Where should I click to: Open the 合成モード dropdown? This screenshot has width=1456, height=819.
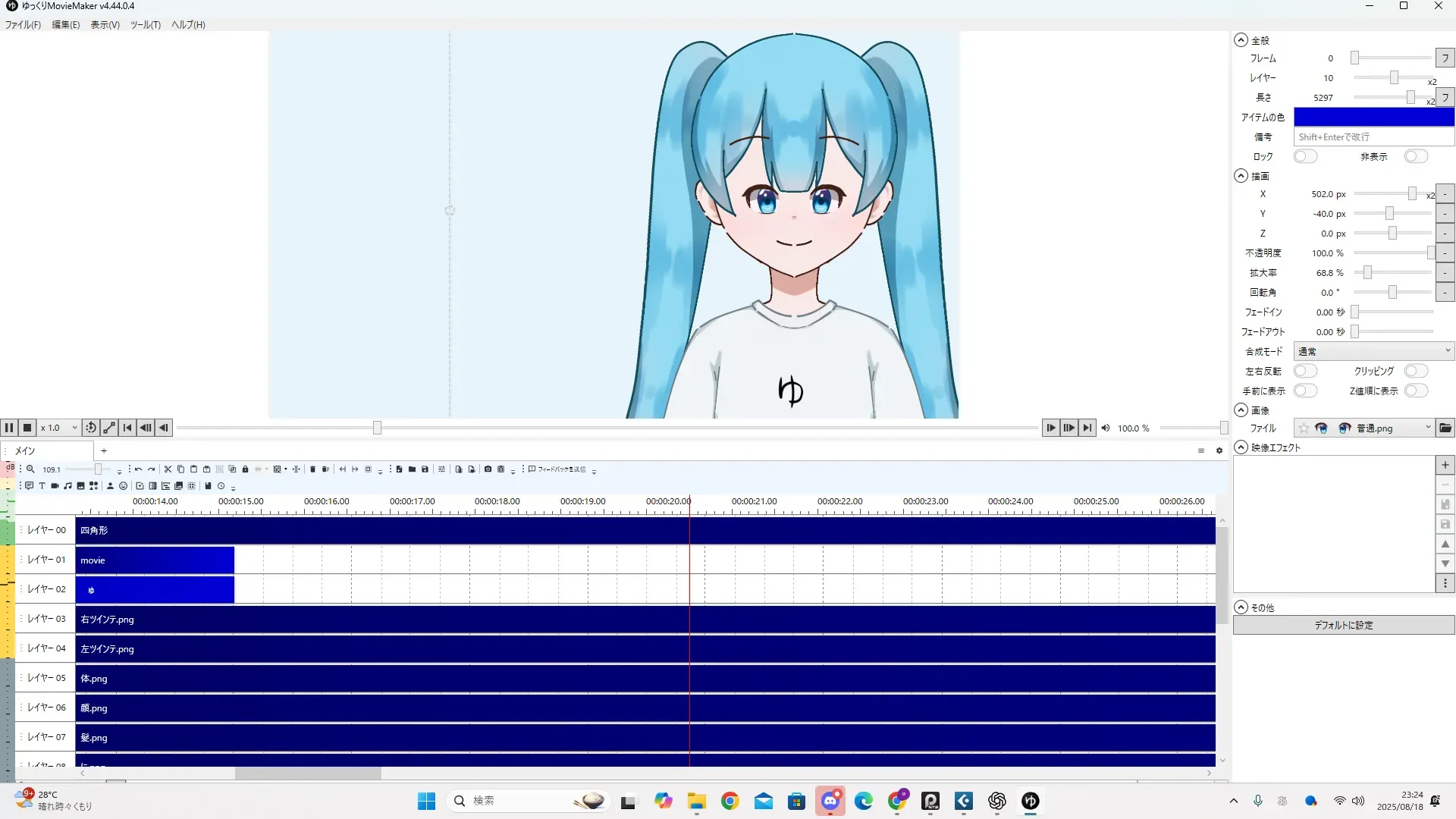1373,352
